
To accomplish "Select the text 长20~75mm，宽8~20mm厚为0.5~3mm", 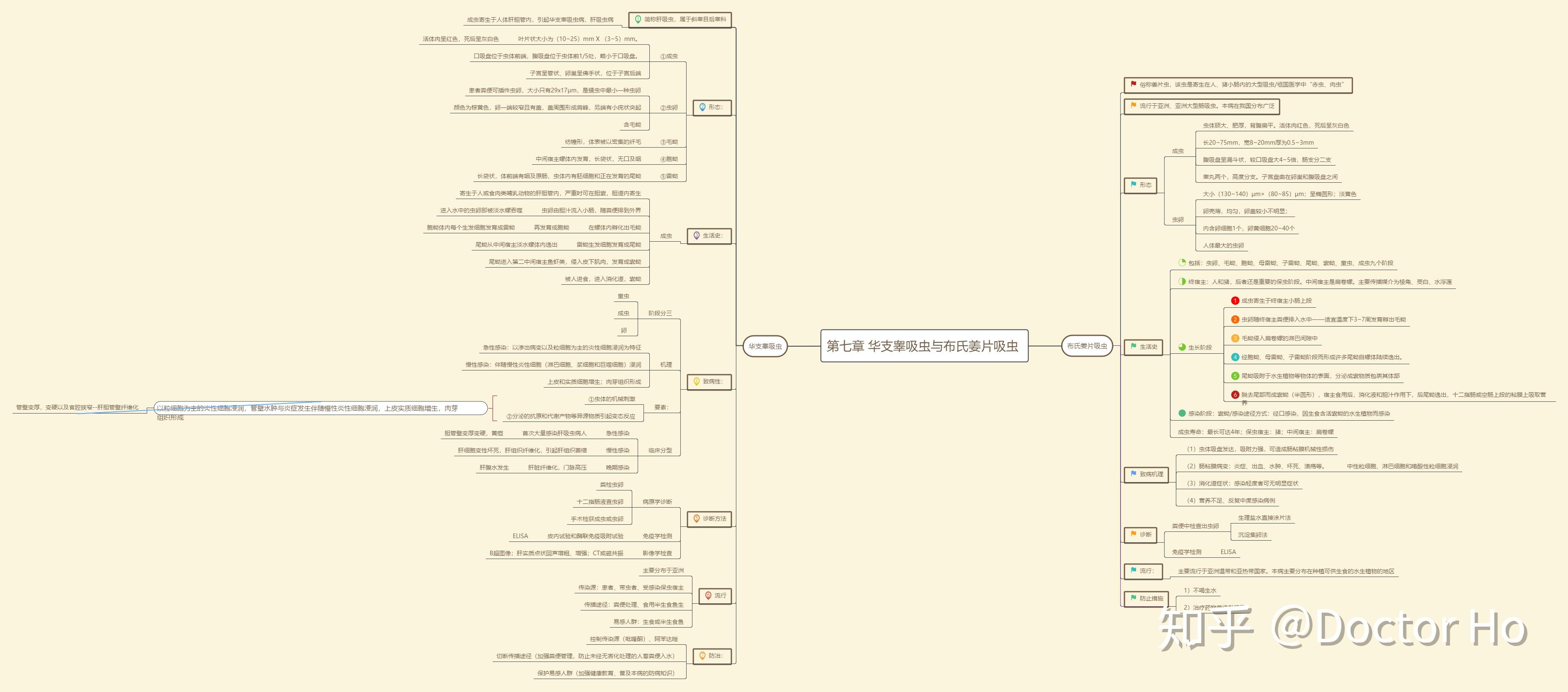I will tap(1258, 143).
